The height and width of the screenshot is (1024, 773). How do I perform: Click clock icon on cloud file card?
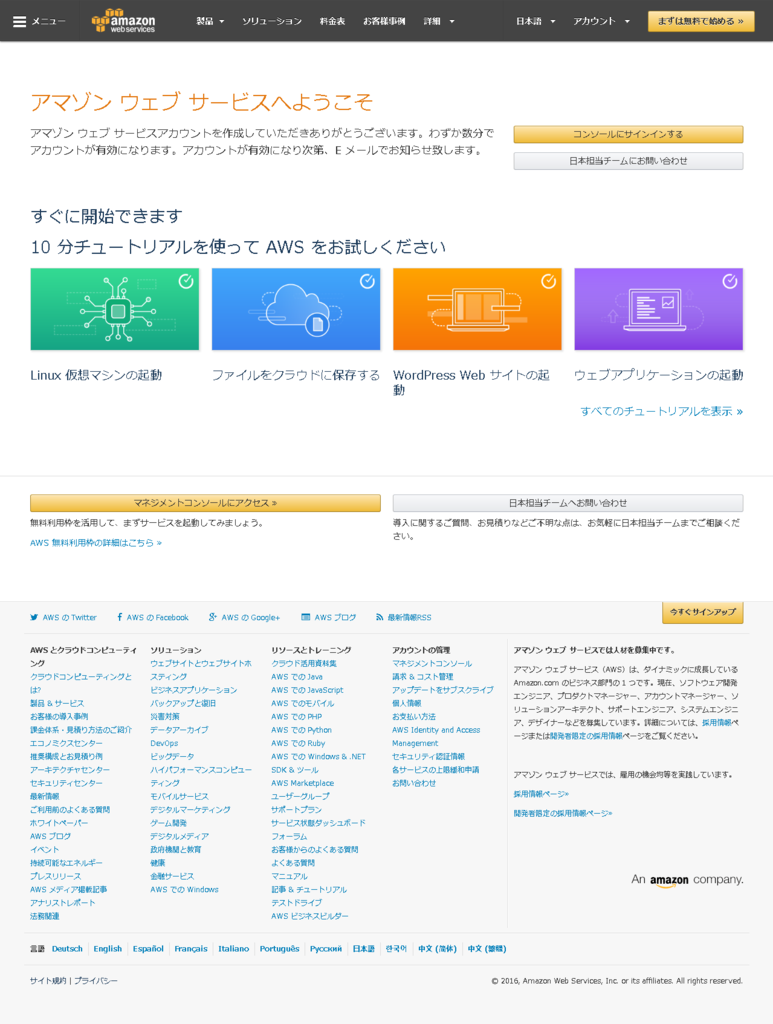coord(368,281)
